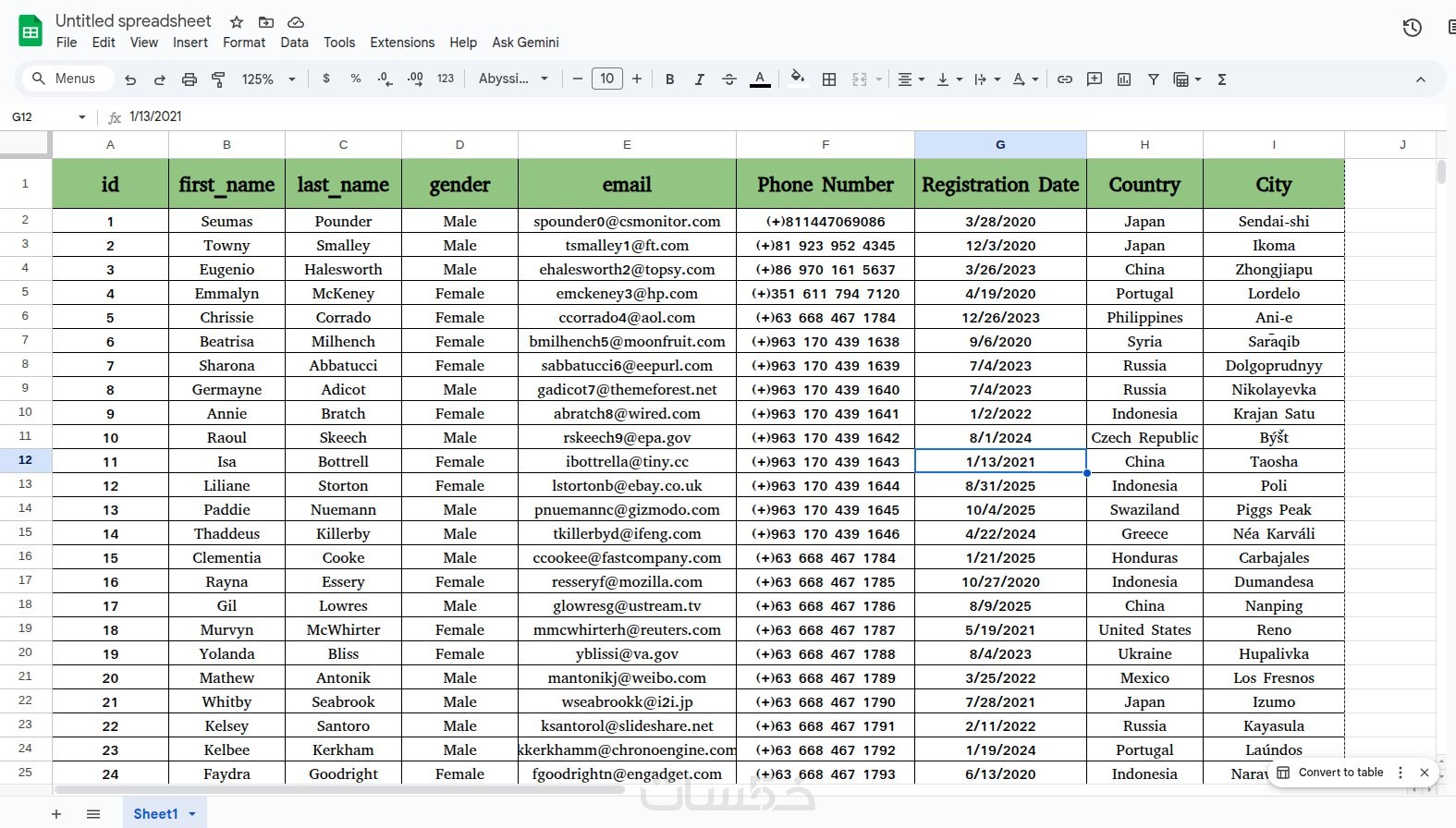The height and width of the screenshot is (828, 1456).
Task: Open version history clock icon
Action: (x=1412, y=28)
